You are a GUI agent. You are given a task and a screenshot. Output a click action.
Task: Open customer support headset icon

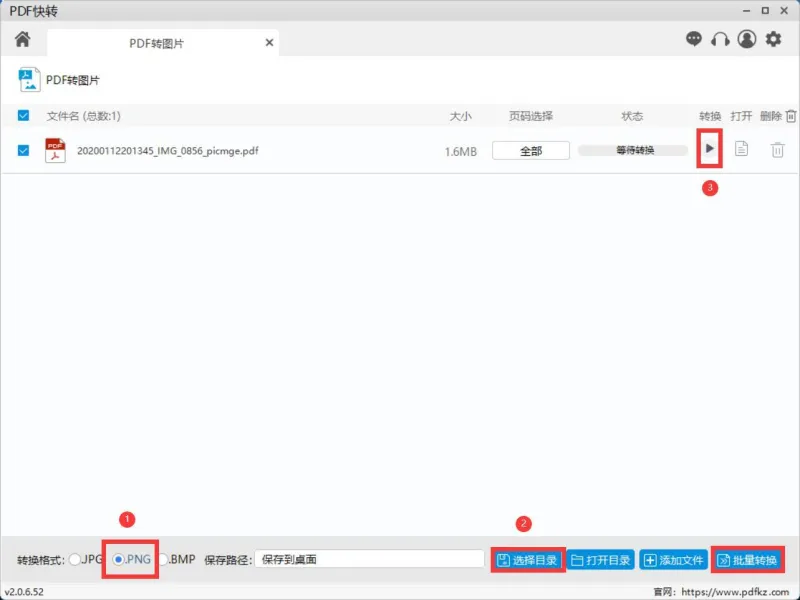(x=720, y=39)
